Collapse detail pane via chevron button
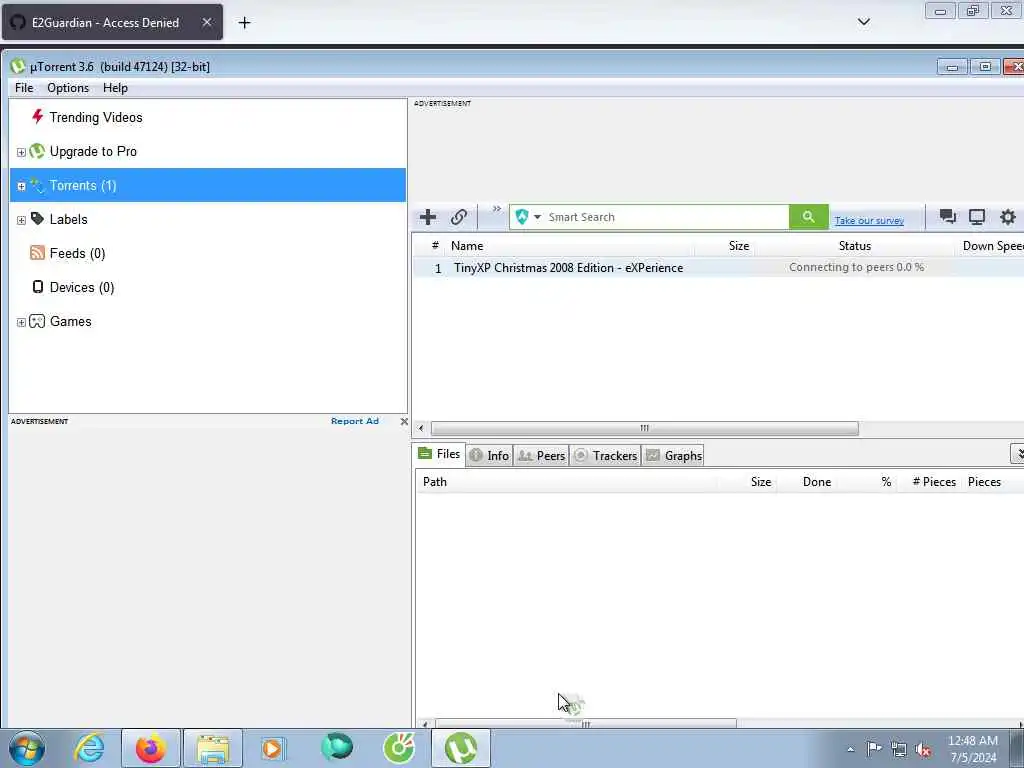The width and height of the screenshot is (1024, 768). [1018, 453]
